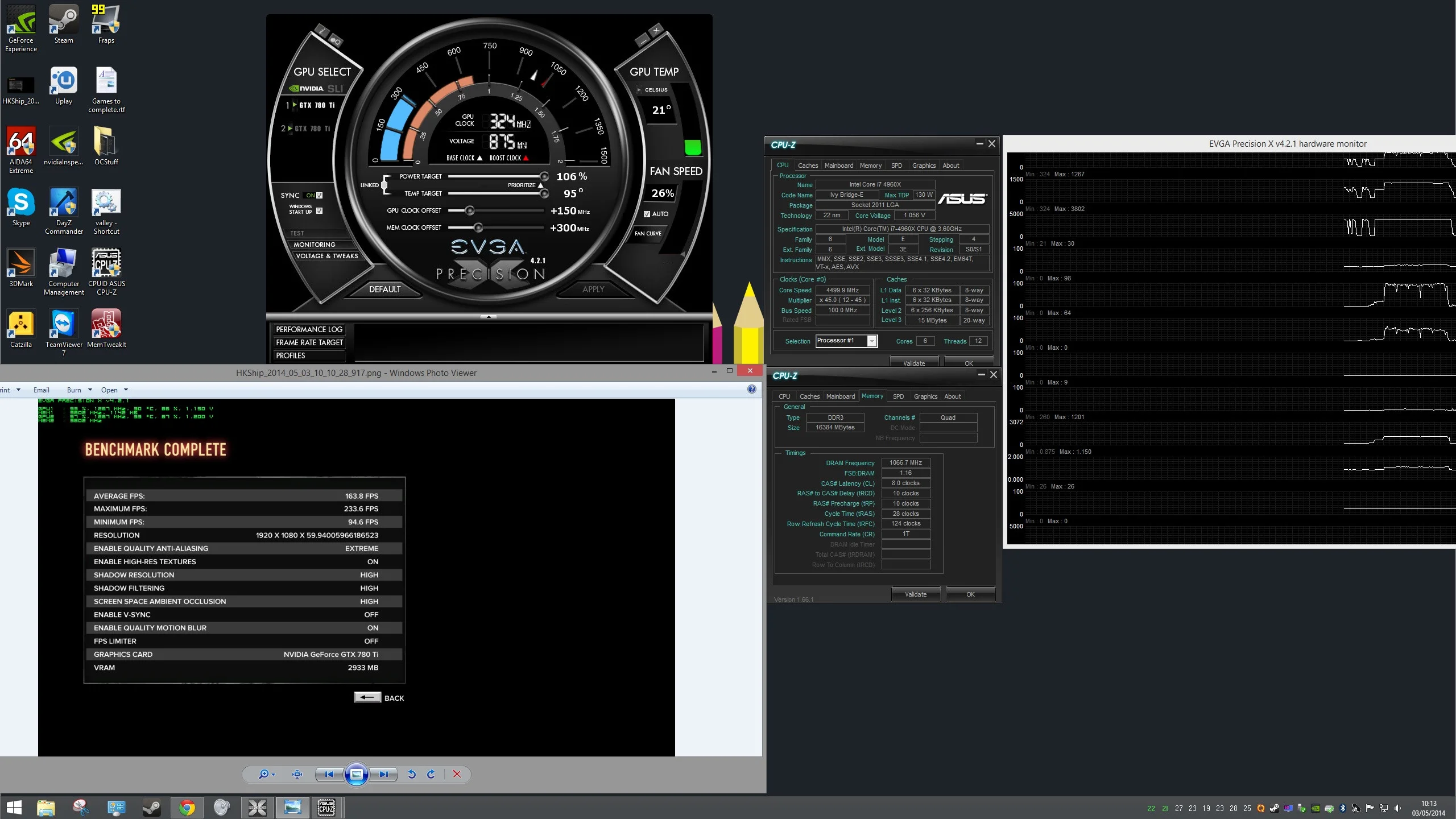Open the Catzilla desktop shortcut
1456x819 pixels.
21,329
